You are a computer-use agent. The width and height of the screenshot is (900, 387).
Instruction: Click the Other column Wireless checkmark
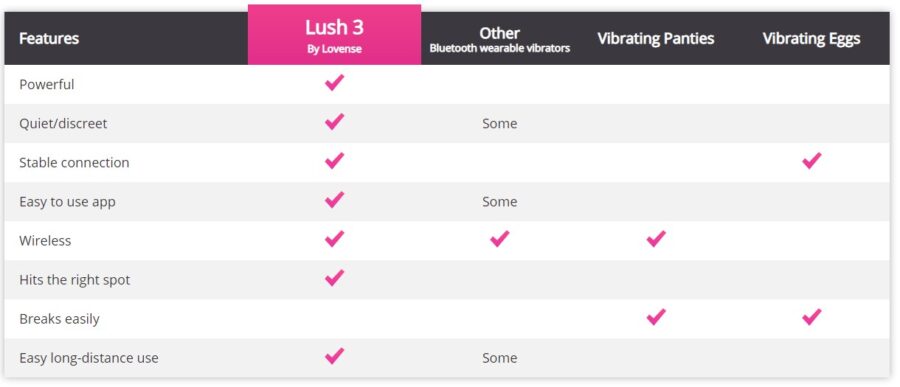click(499, 239)
